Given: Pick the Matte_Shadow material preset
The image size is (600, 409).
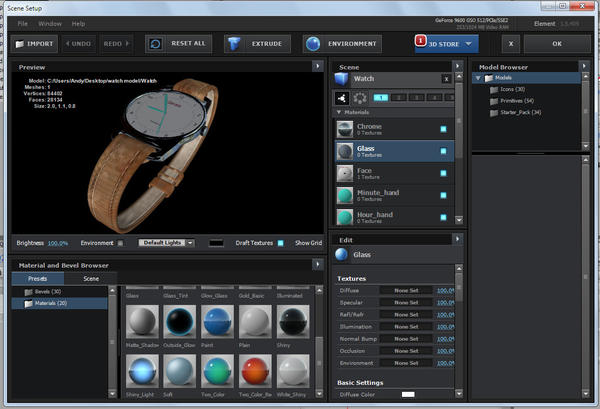Looking at the screenshot, I should pyautogui.click(x=142, y=322).
